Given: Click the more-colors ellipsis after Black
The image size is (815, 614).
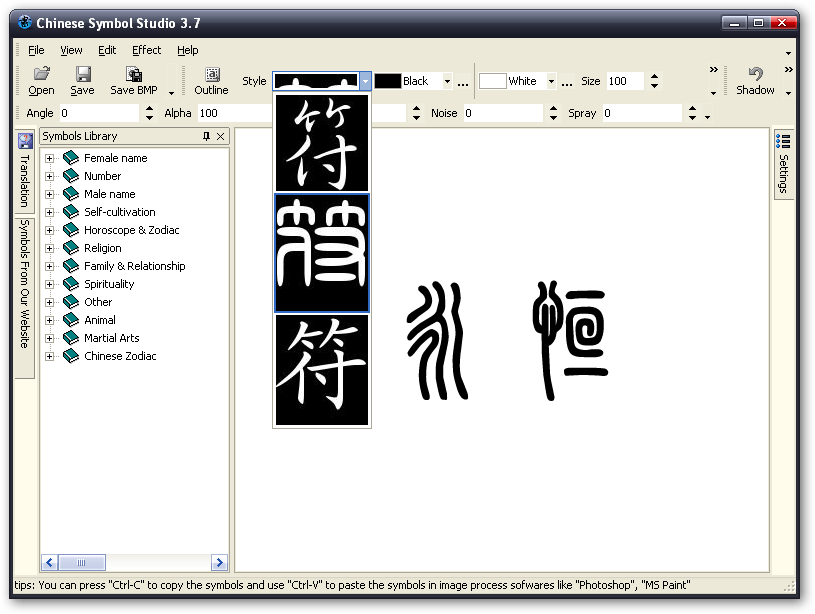Looking at the screenshot, I should 463,83.
